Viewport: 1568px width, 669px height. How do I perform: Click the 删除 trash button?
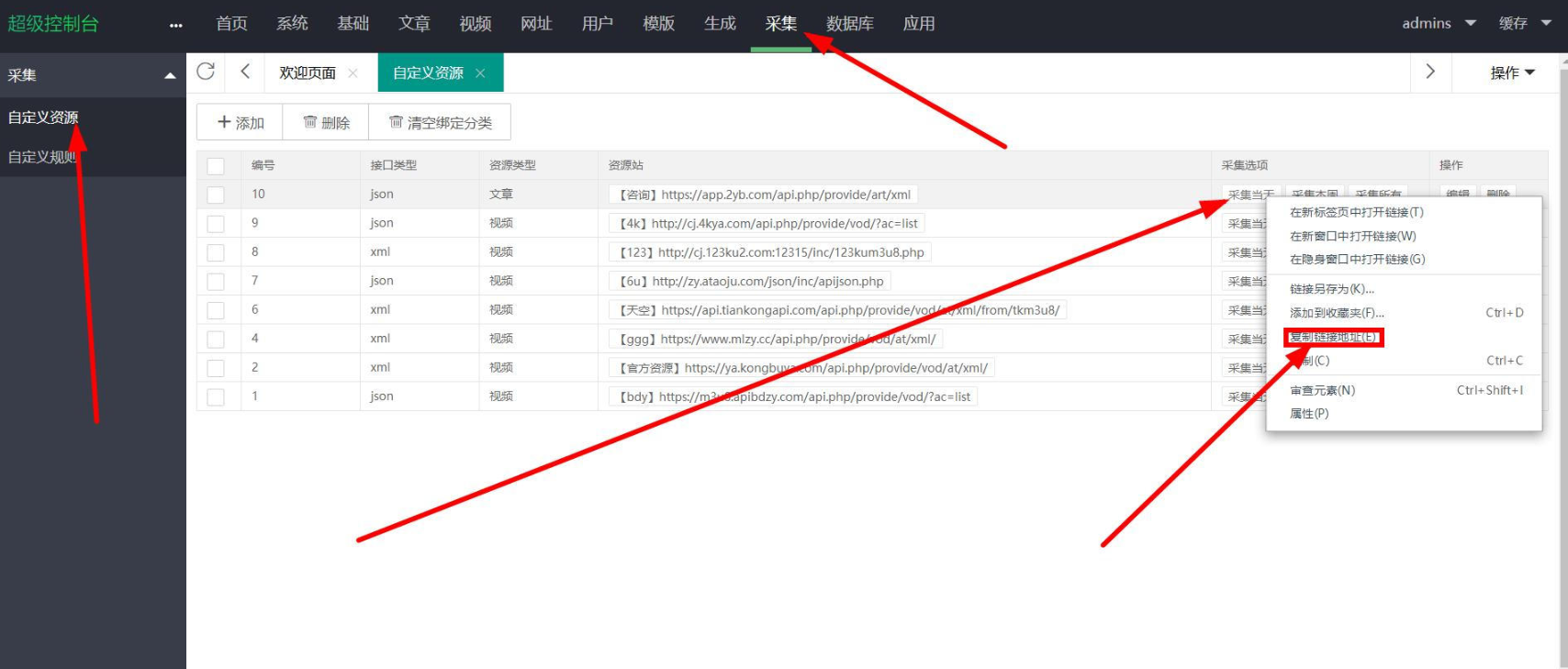pyautogui.click(x=326, y=122)
